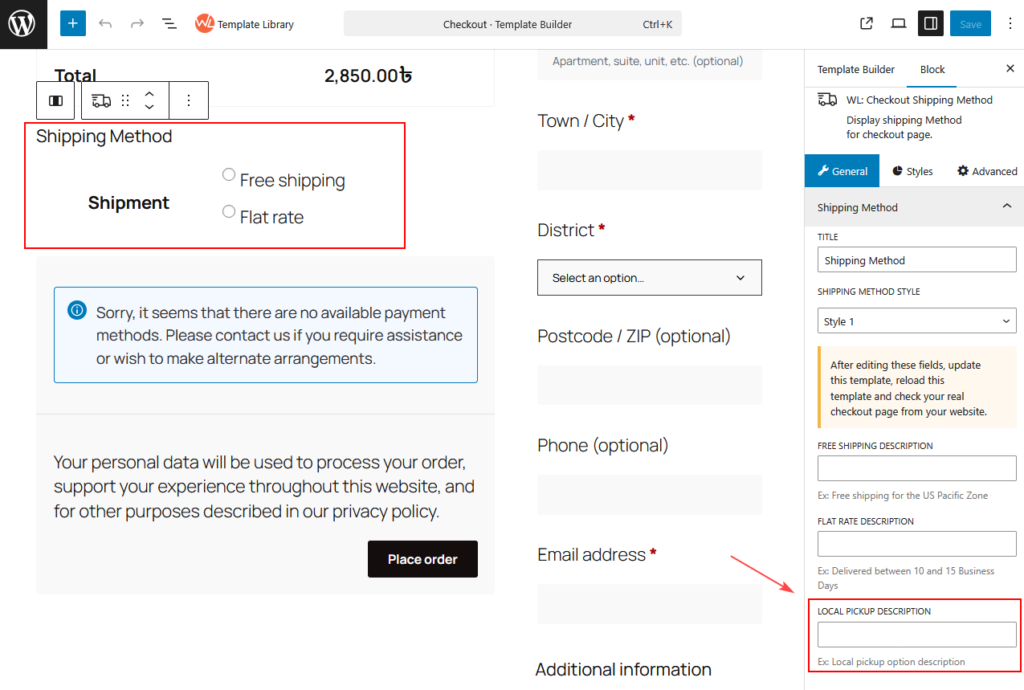Toggle the settings sidebar panel icon
Viewport: 1024px width, 690px height.
click(931, 23)
